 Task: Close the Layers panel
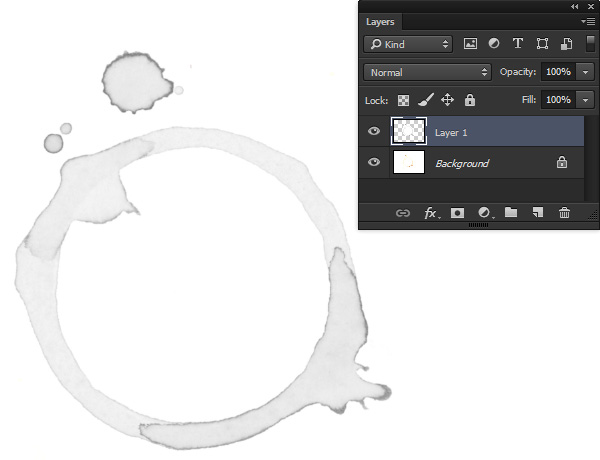(x=591, y=7)
